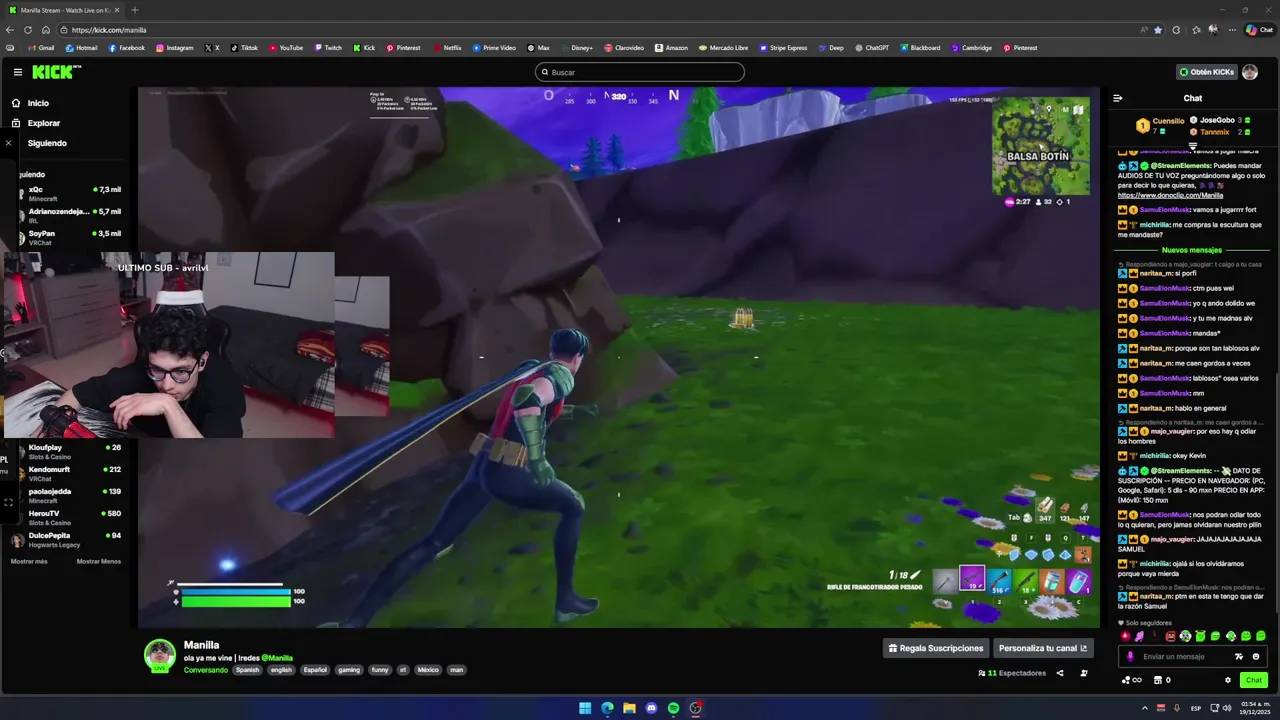Open the browser three-dots settings menu

1232,30
